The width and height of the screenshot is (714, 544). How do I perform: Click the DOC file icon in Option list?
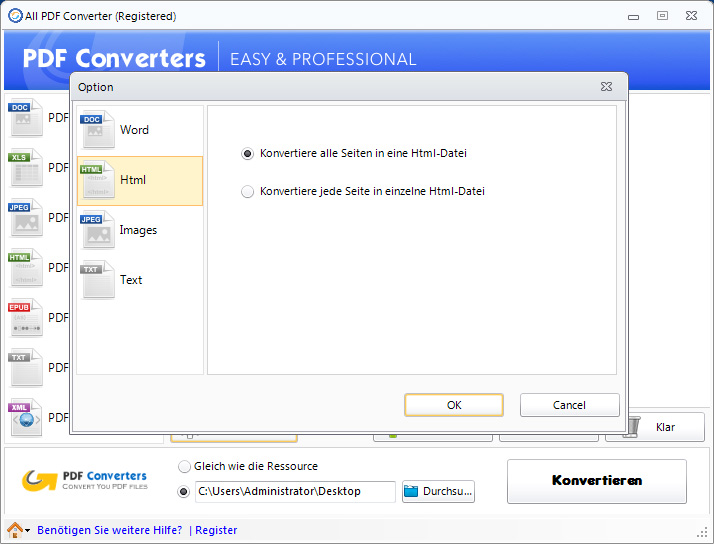(98, 130)
